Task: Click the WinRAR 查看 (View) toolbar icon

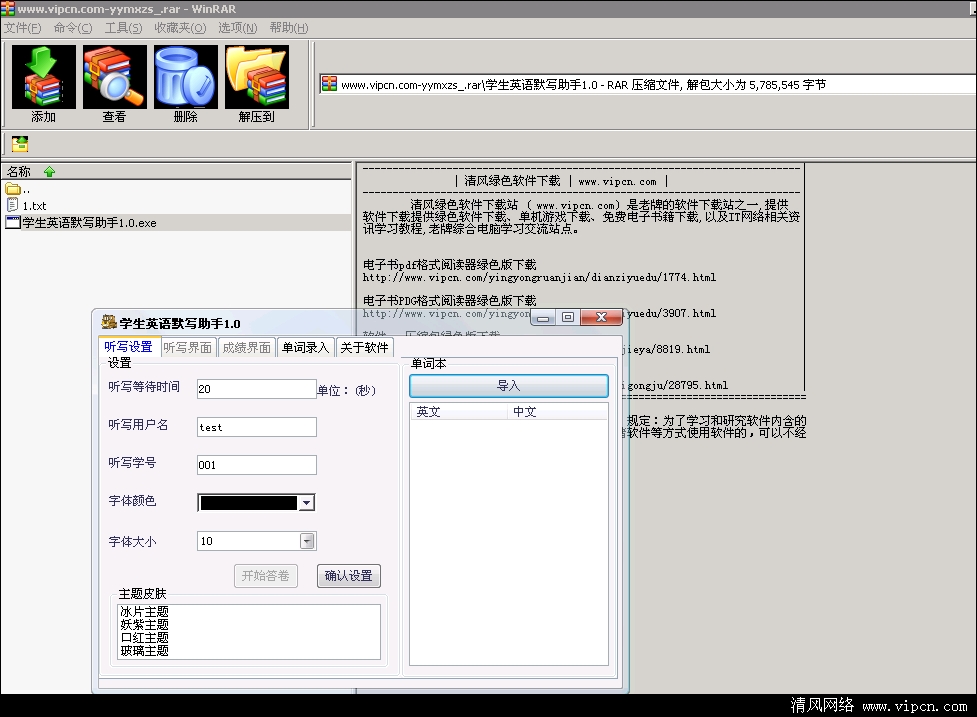Action: point(115,84)
